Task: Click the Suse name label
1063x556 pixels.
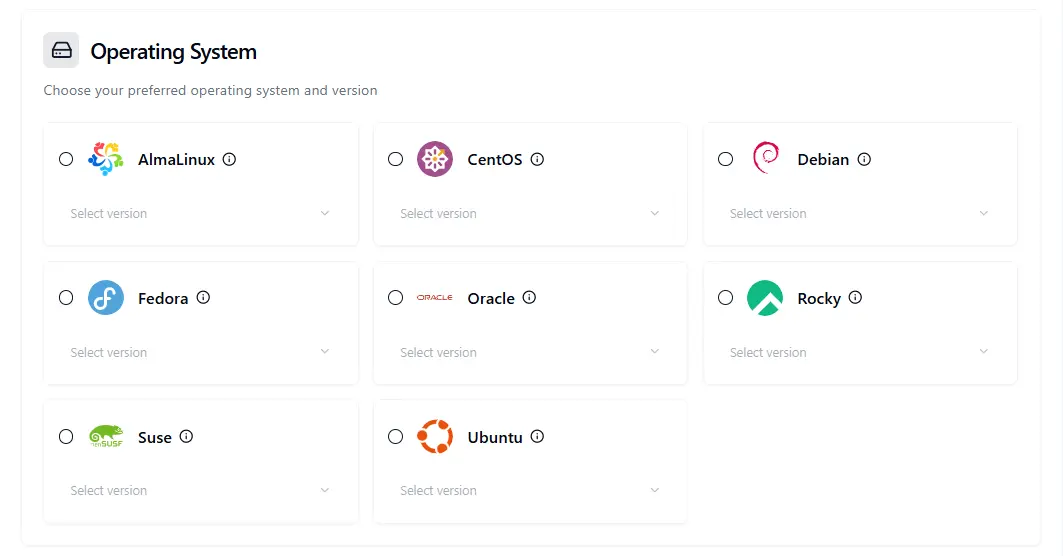Action: tap(155, 437)
